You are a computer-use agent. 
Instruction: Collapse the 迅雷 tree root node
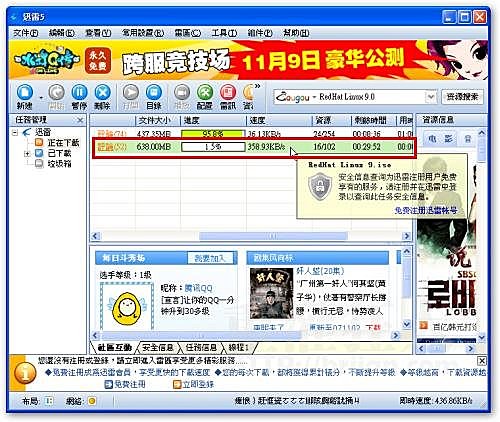(15, 133)
